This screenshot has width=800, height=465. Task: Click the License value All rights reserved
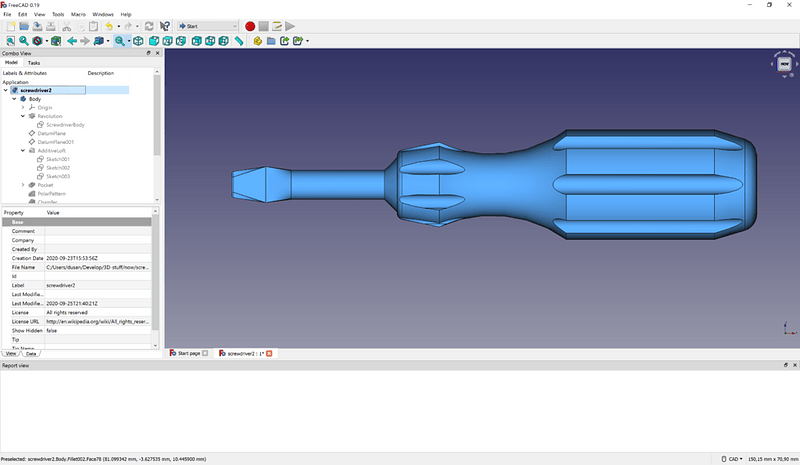[97, 312]
